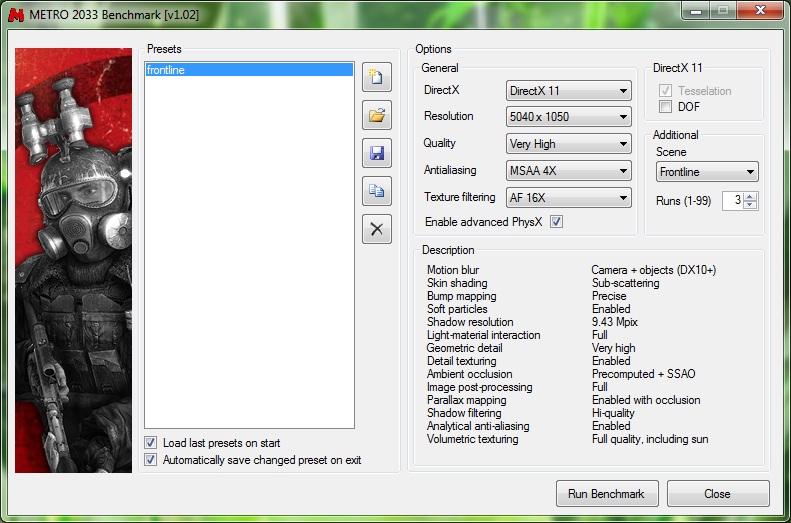Increase Runs count with up arrow
Screen dimensions: 791x523
coord(751,196)
